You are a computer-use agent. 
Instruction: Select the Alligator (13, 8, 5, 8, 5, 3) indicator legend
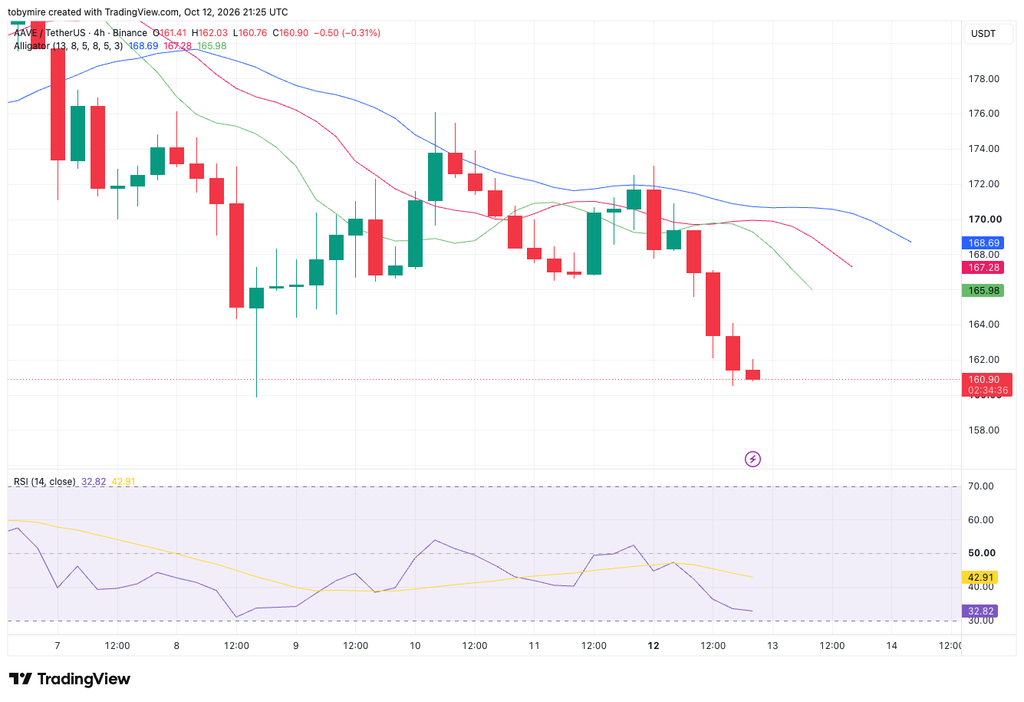pos(68,46)
